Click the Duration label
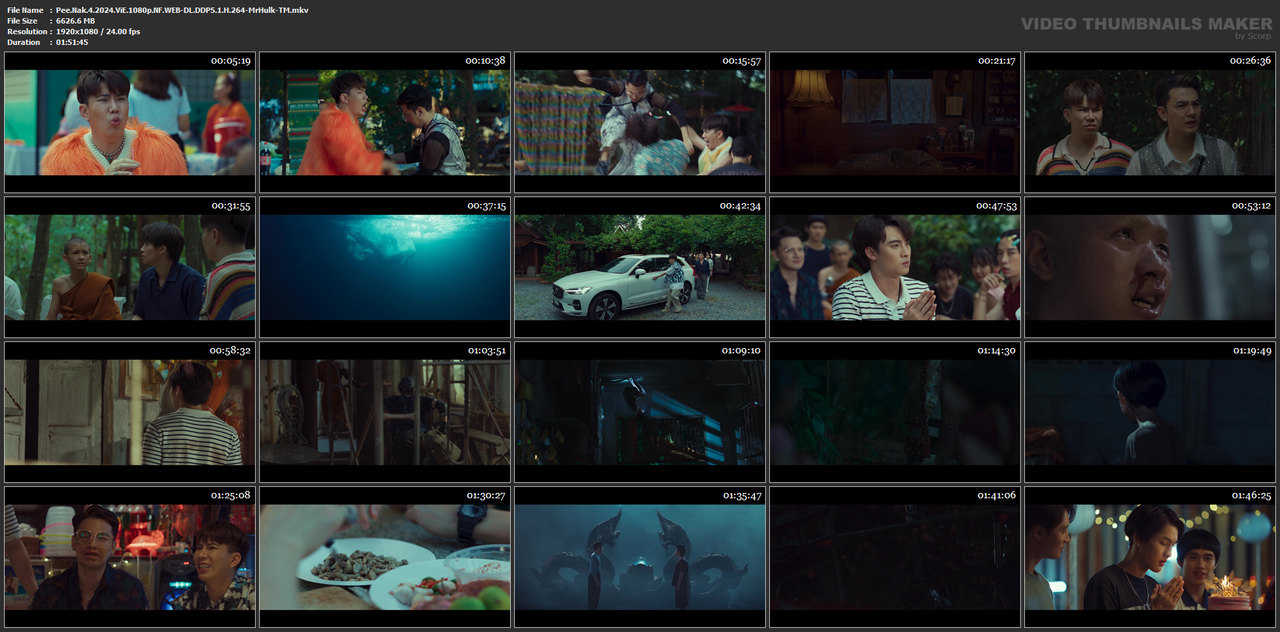Viewport: 1280px width, 632px height. pyautogui.click(x=23, y=42)
